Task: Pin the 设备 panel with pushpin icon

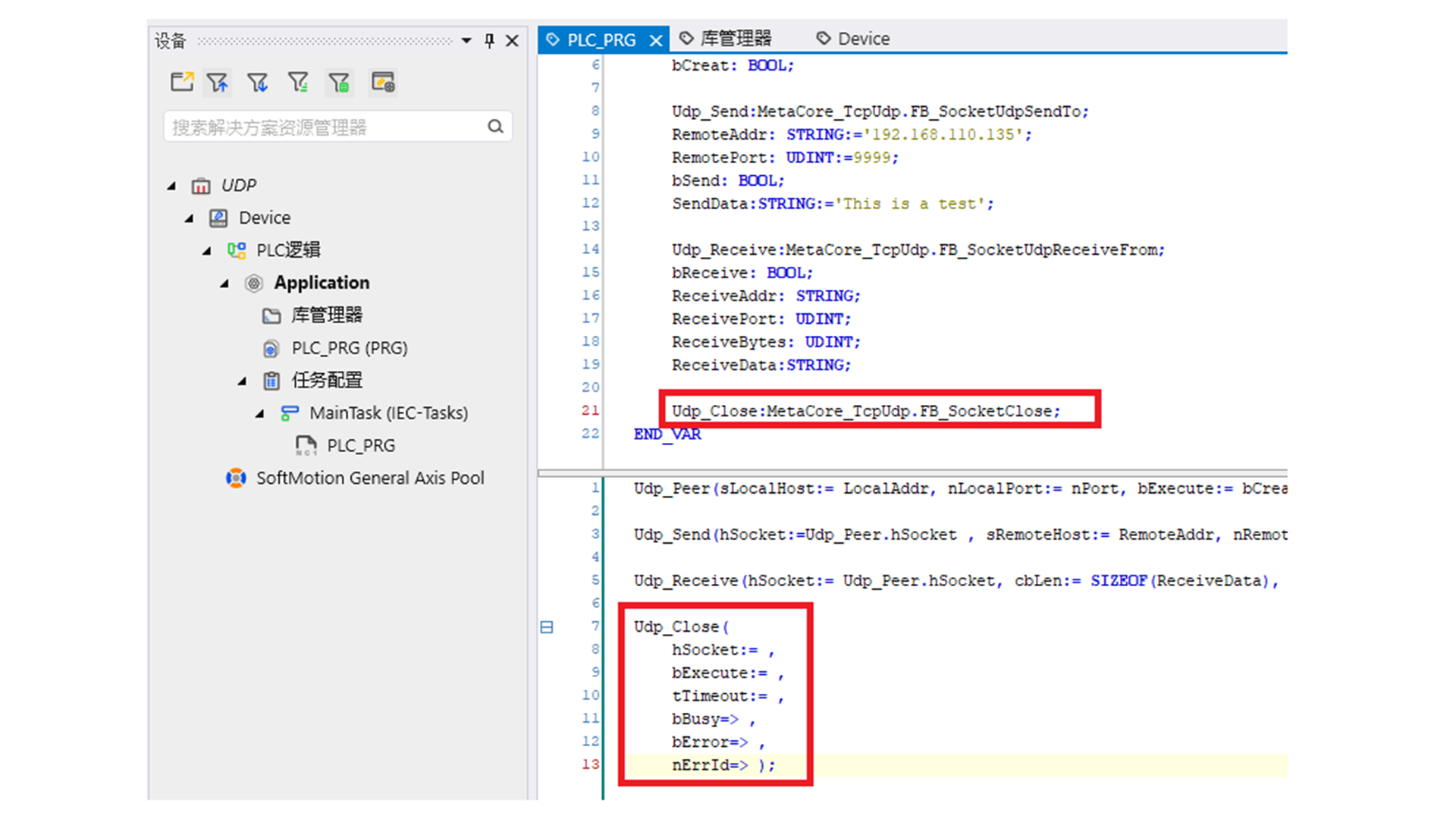Action: click(489, 41)
